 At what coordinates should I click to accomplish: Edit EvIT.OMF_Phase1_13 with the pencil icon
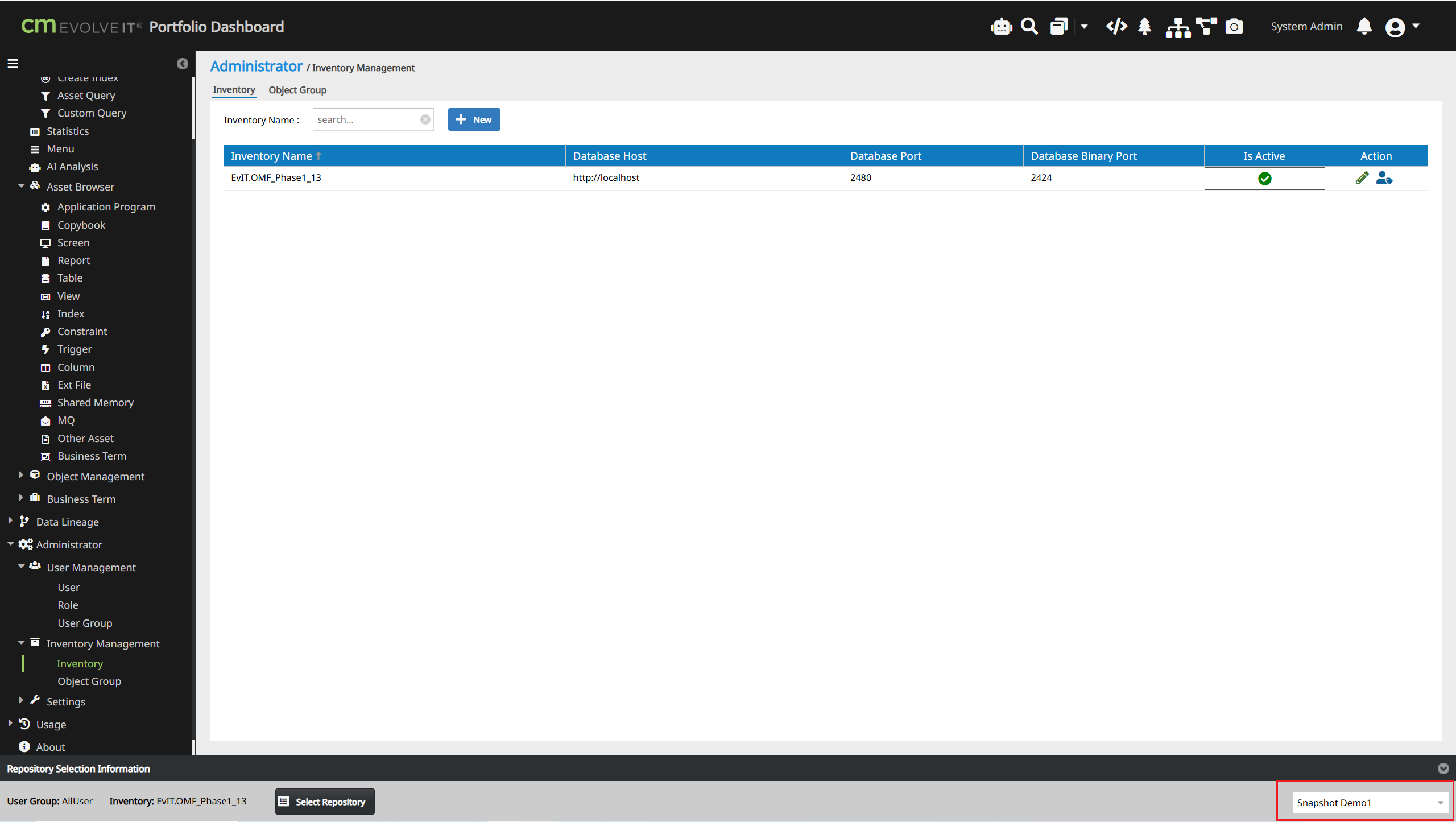pyautogui.click(x=1362, y=179)
